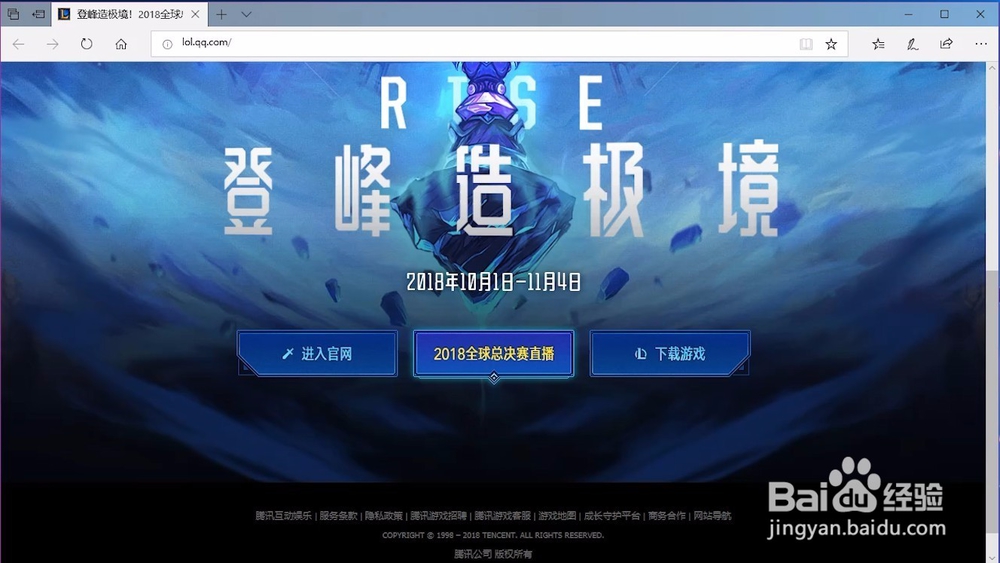This screenshot has width=1000, height=563.
Task: Open 服务条款 footer link
Action: point(338,516)
